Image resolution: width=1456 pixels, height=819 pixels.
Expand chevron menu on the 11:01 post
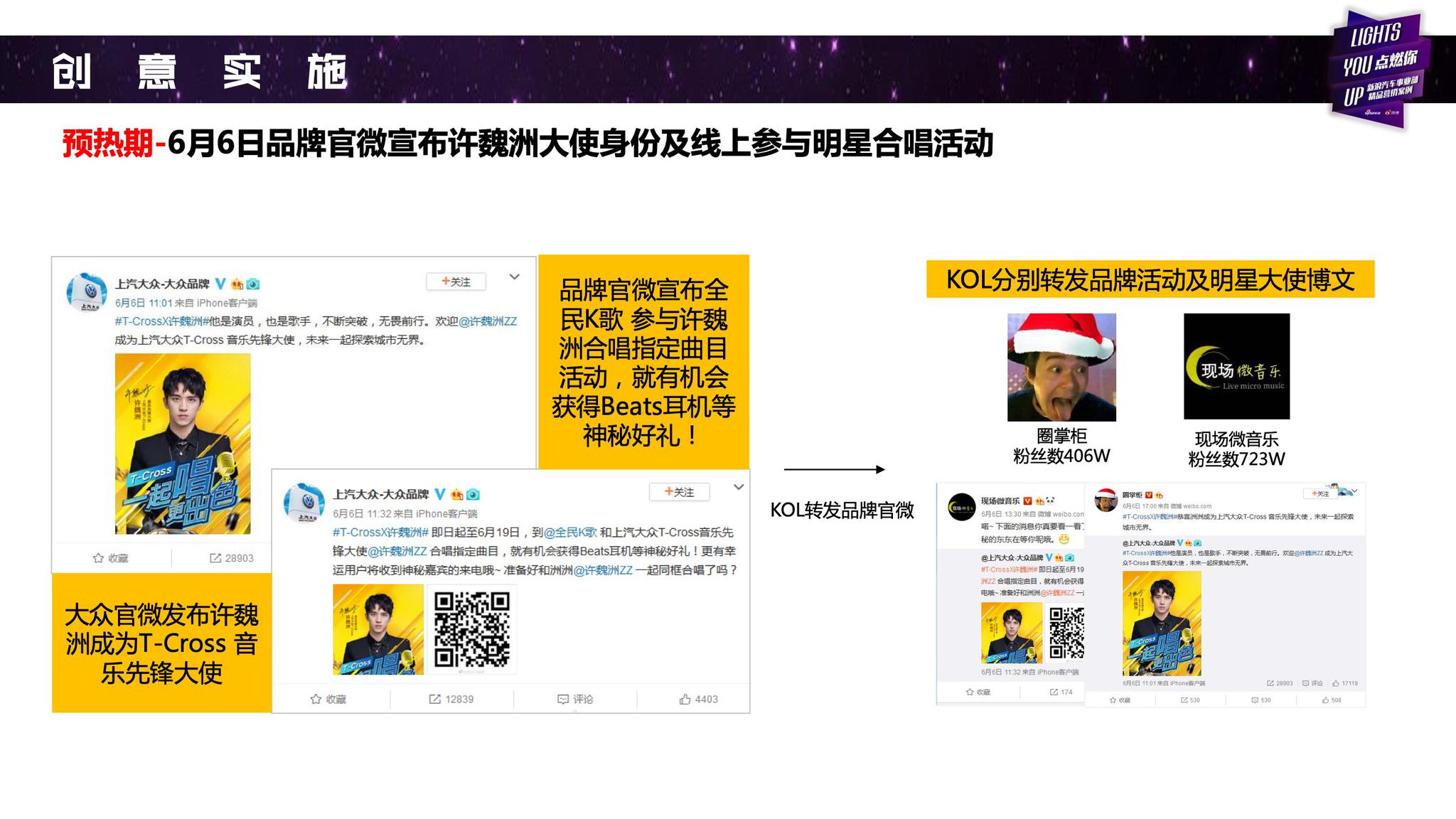coord(514,277)
